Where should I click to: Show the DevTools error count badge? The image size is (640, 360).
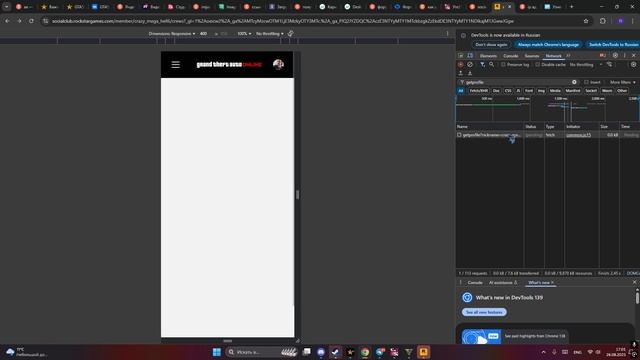602,56
